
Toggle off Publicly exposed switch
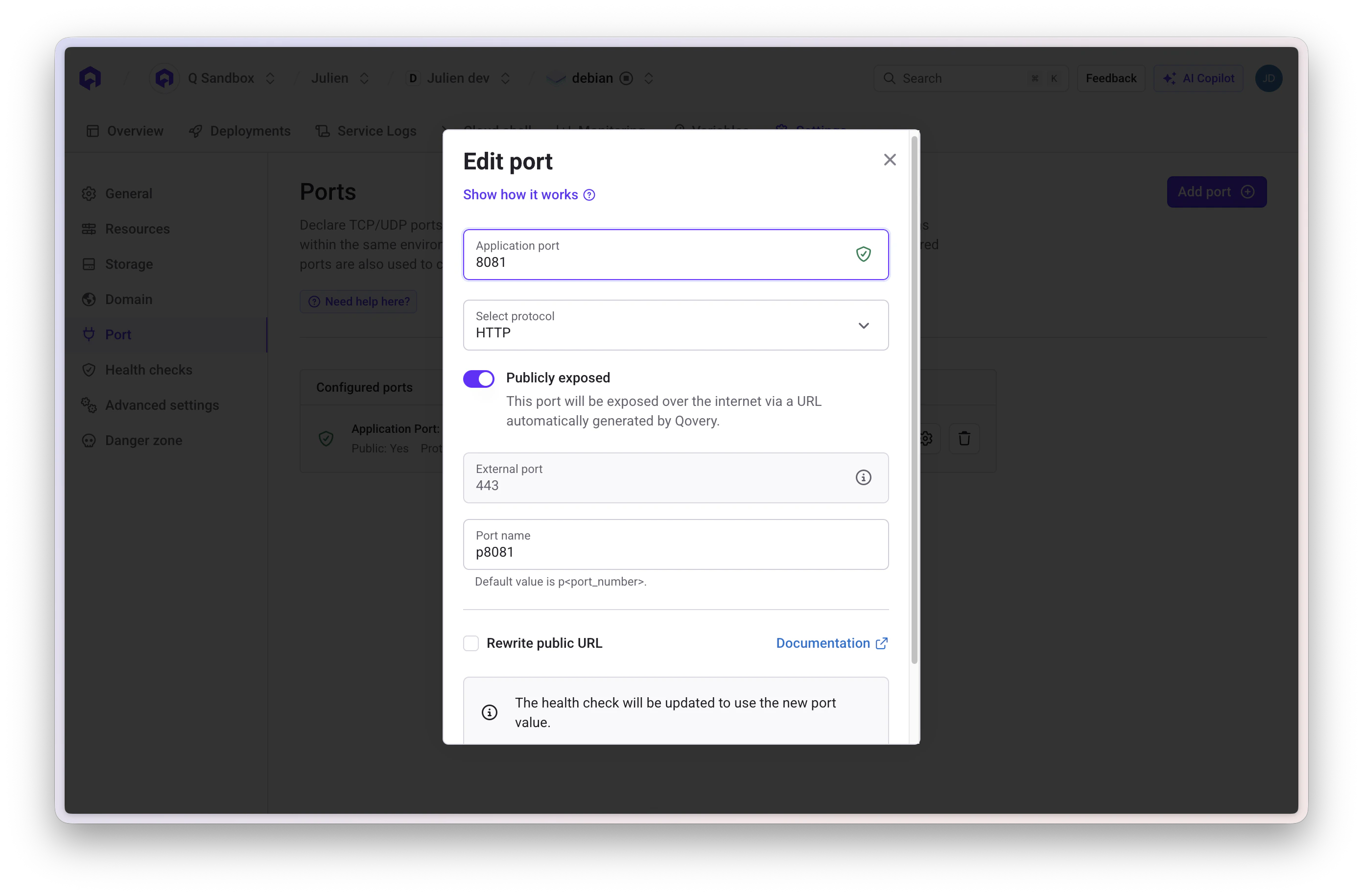(x=479, y=378)
